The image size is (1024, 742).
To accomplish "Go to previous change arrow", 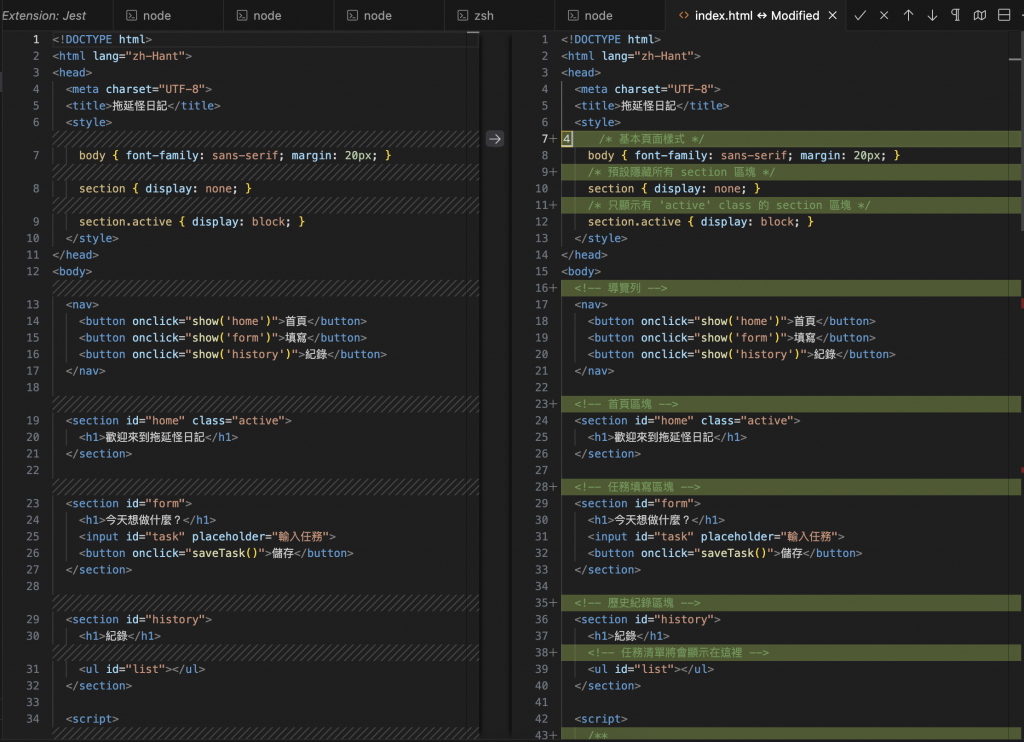I will pyautogui.click(x=908, y=15).
